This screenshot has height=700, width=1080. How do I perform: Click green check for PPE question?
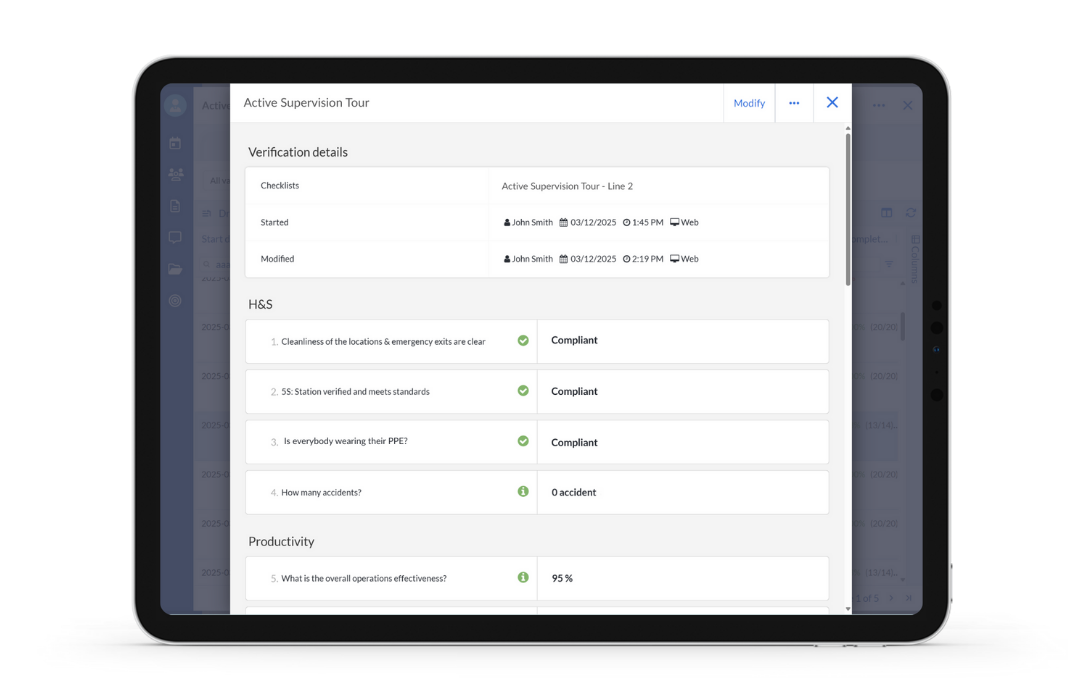[523, 441]
